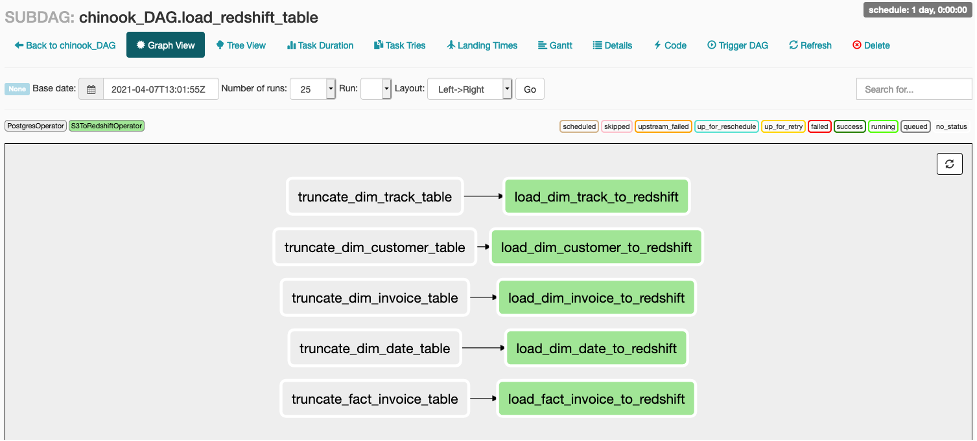Open the DAG Details page
The height and width of the screenshot is (441, 977).
point(613,45)
